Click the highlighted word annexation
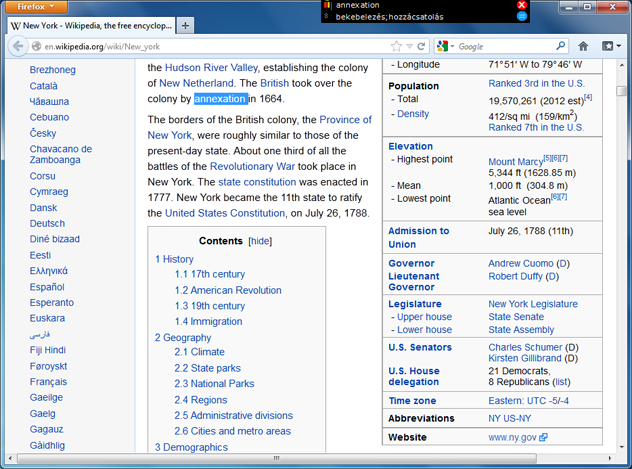This screenshot has height=469, width=632. [x=220, y=99]
